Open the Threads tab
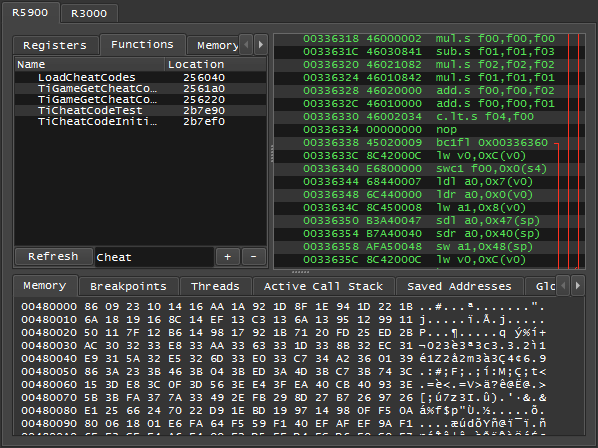598x448 pixels. pyautogui.click(x=215, y=286)
